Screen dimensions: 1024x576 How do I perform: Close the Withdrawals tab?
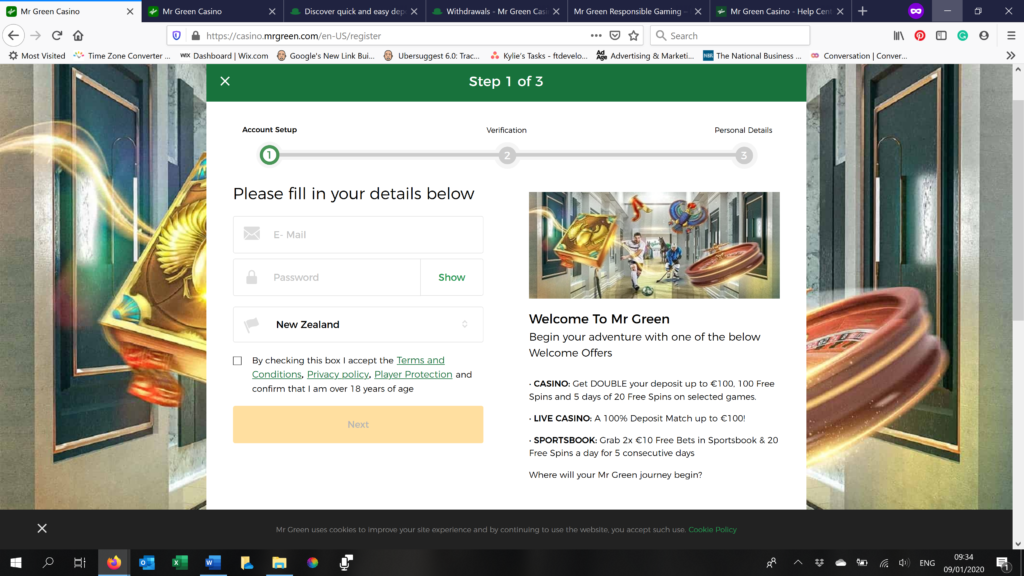(556, 11)
